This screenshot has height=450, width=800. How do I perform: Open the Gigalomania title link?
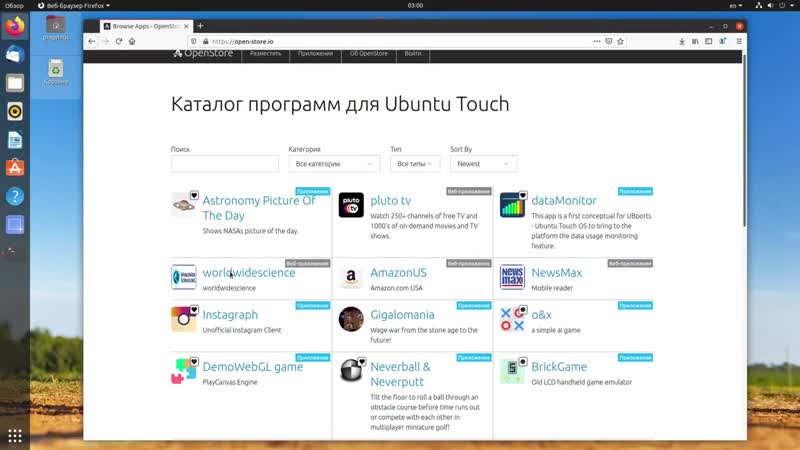[403, 315]
